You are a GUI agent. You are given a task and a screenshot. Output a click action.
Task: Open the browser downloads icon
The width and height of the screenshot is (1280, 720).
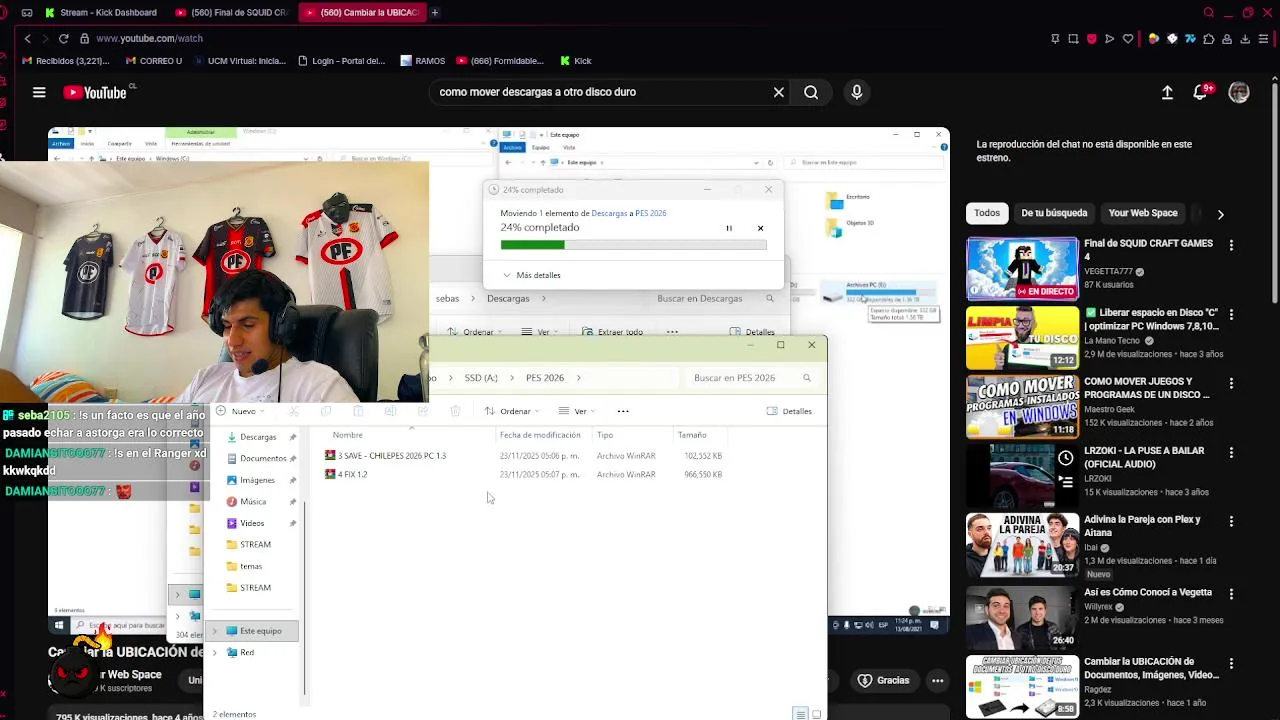tap(1245, 39)
